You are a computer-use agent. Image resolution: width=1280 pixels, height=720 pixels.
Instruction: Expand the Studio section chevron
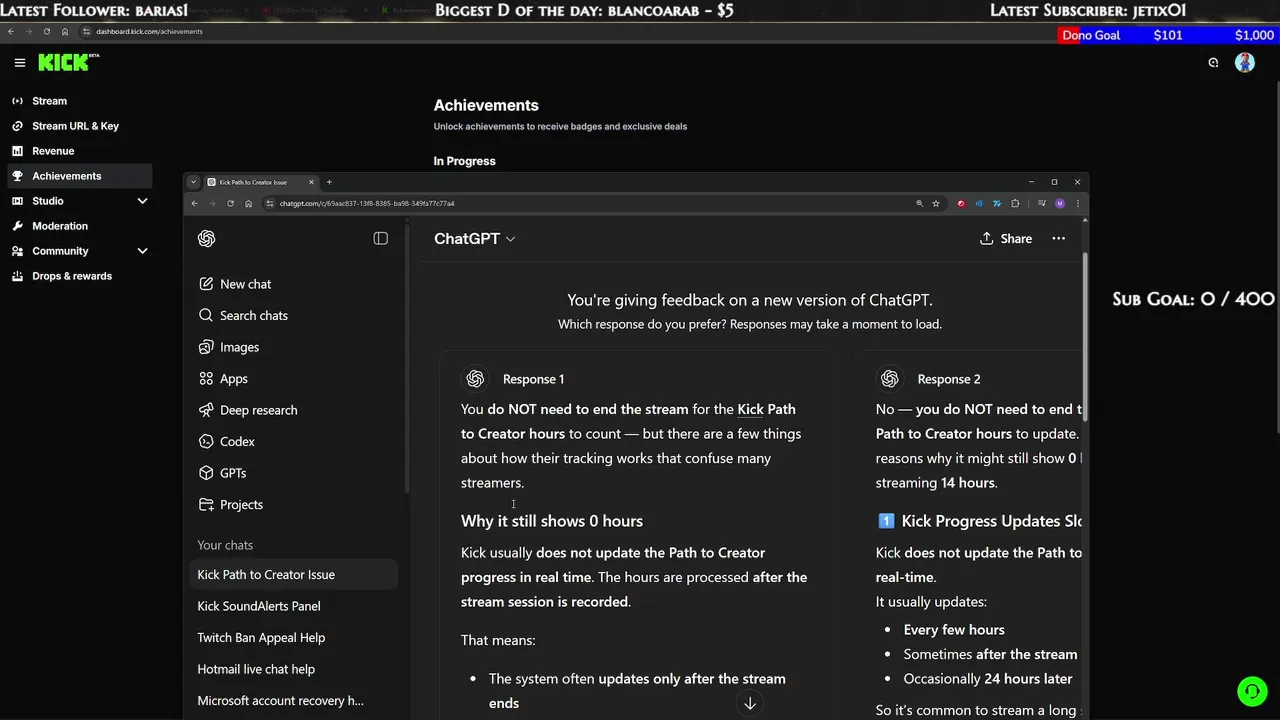coord(142,201)
